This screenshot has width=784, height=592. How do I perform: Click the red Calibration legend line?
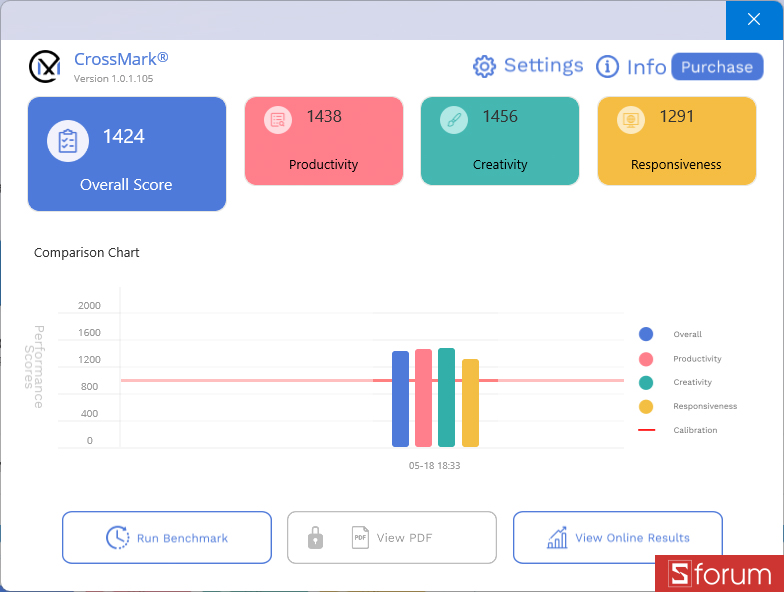click(x=646, y=430)
